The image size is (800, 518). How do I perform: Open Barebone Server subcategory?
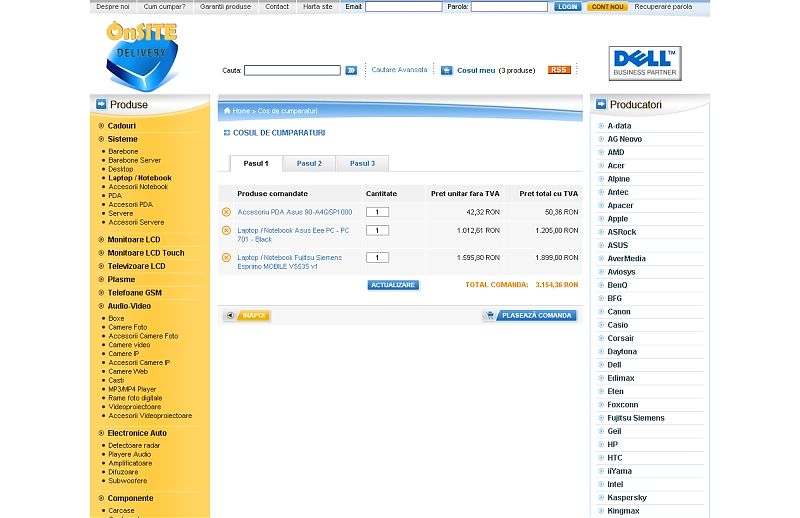[x=134, y=160]
